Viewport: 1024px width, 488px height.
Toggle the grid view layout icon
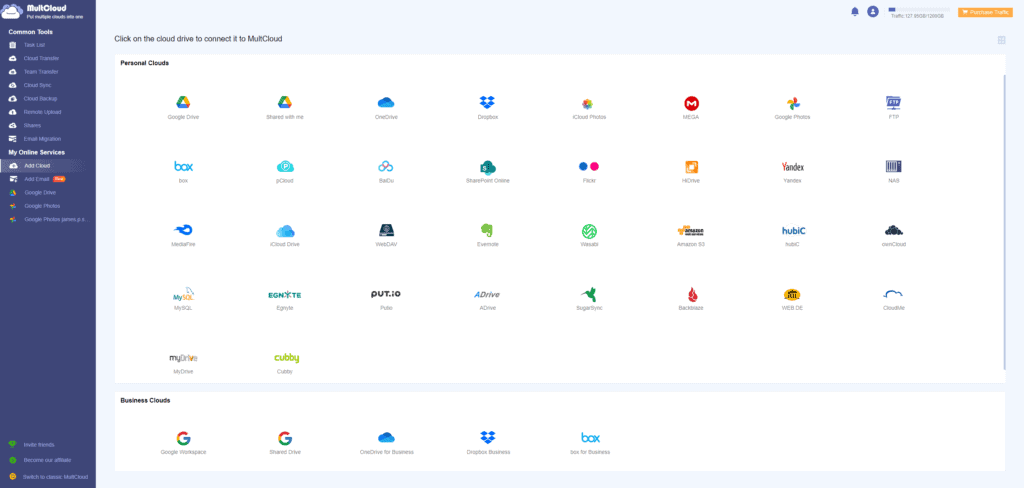(1001, 40)
